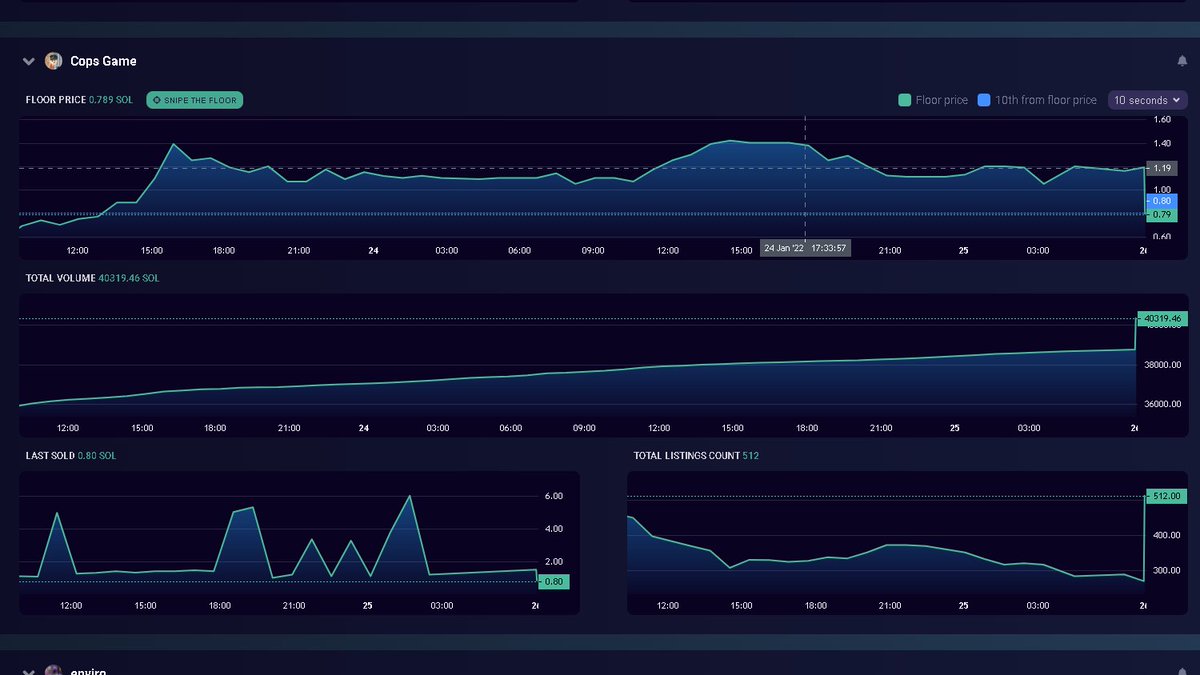Toggle the enviro alert bell
1200x675 pixels.
coord(1182,671)
